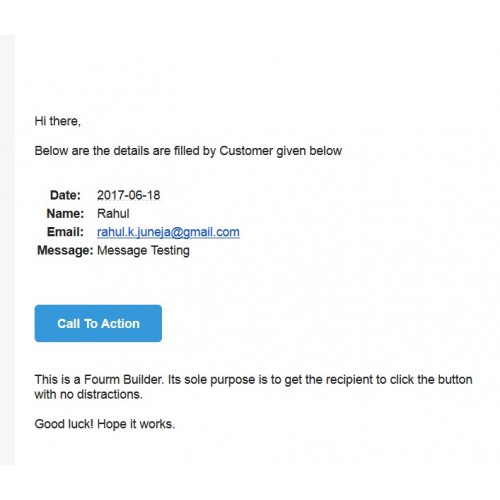Click the grey left sidebar strip

tap(7, 250)
